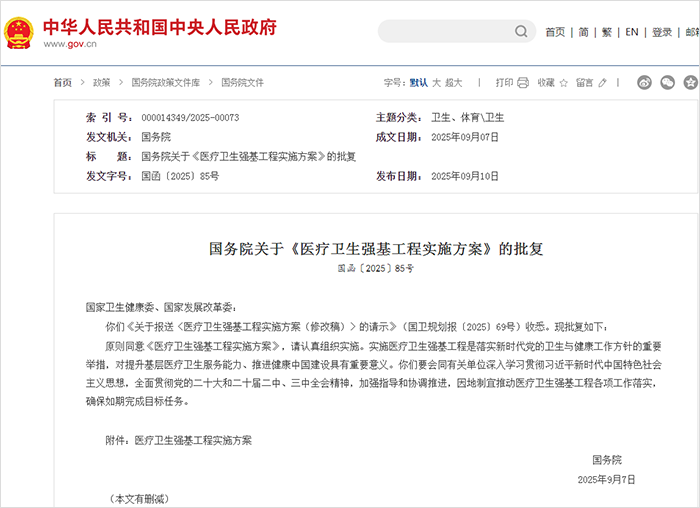This screenshot has height=508, width=700.
Task: Click the note （本文有删减）
Action: [x=140, y=499]
